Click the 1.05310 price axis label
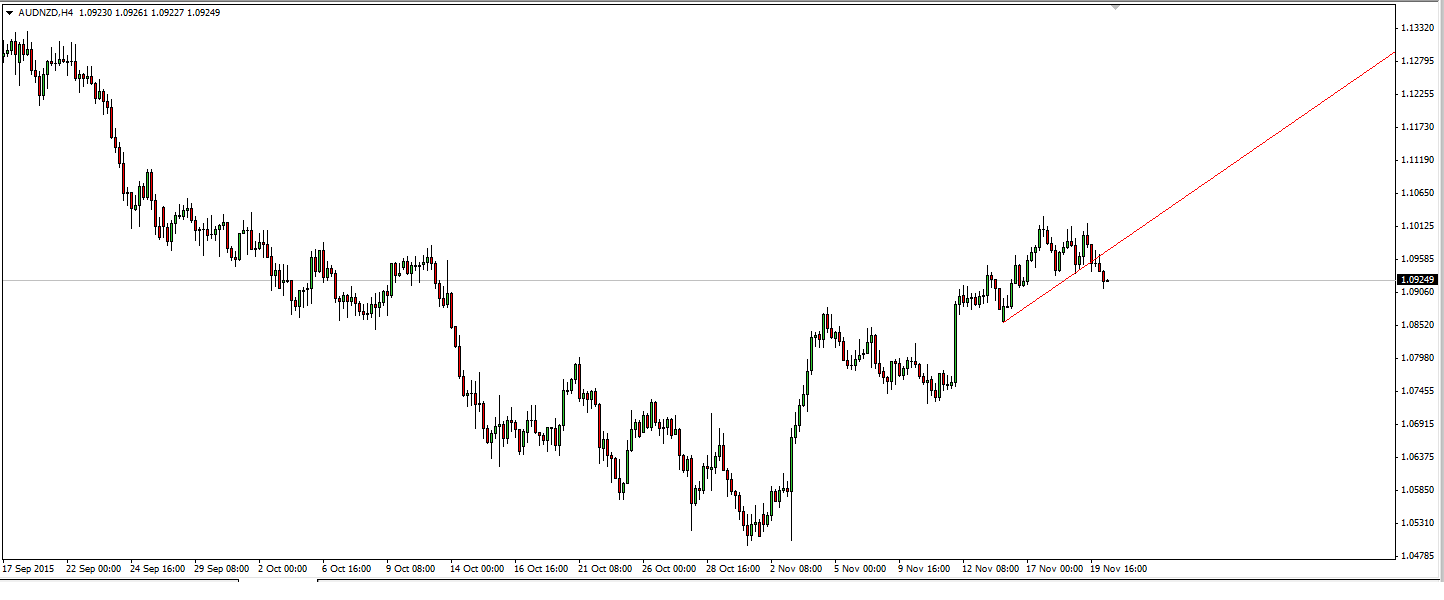Viewport: 1444px width, 600px height. pos(1418,523)
